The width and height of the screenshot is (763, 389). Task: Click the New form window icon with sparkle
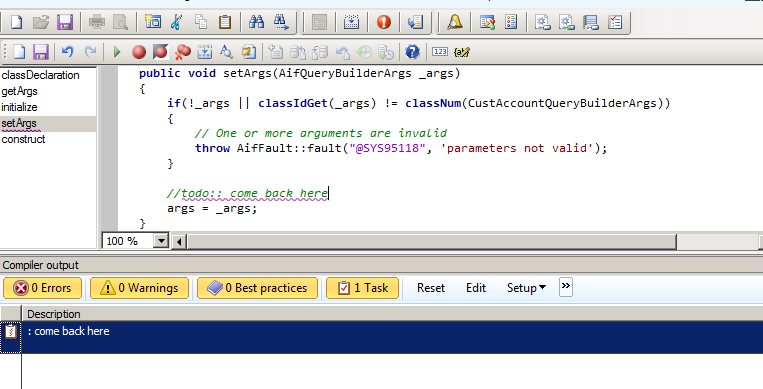click(x=153, y=22)
